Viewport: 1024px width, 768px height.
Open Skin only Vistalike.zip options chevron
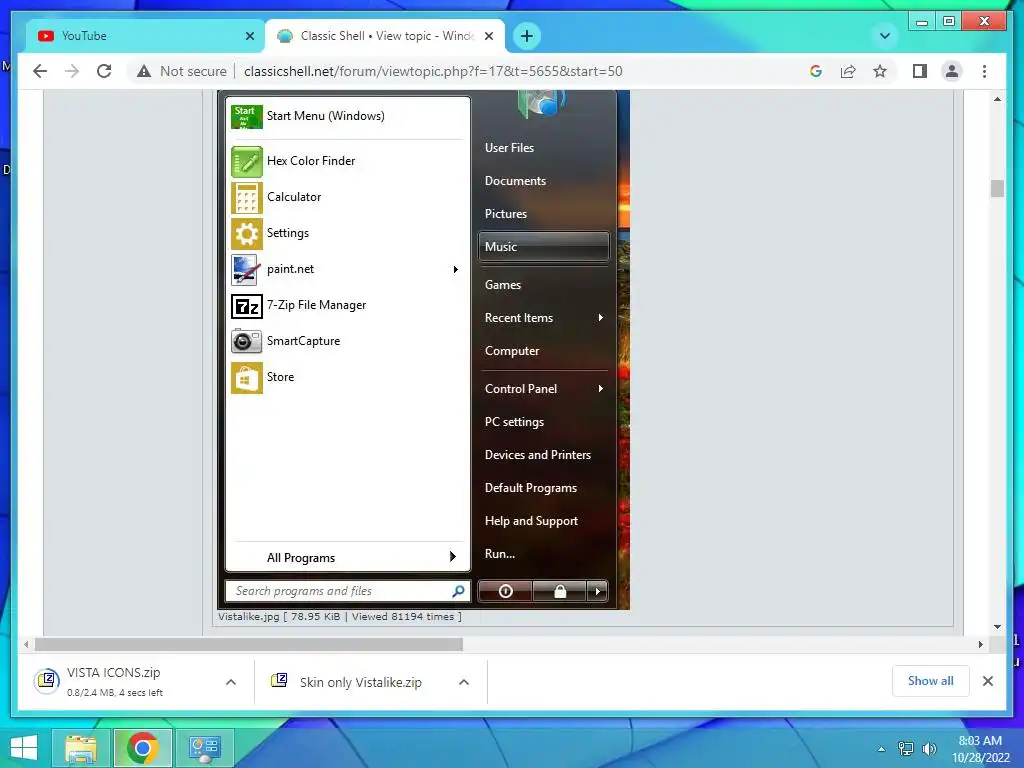pos(464,682)
